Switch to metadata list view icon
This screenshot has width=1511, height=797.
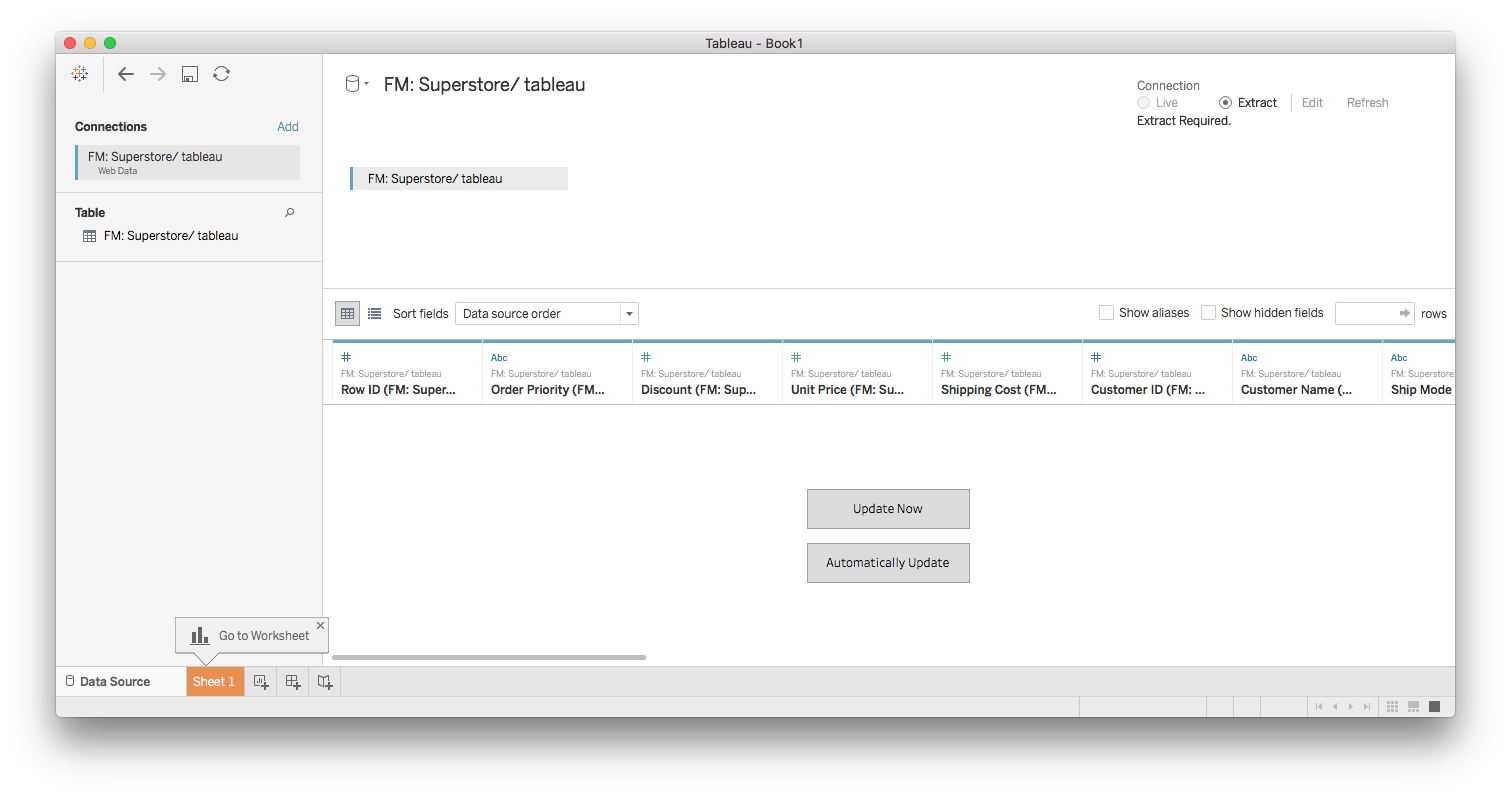(x=374, y=314)
